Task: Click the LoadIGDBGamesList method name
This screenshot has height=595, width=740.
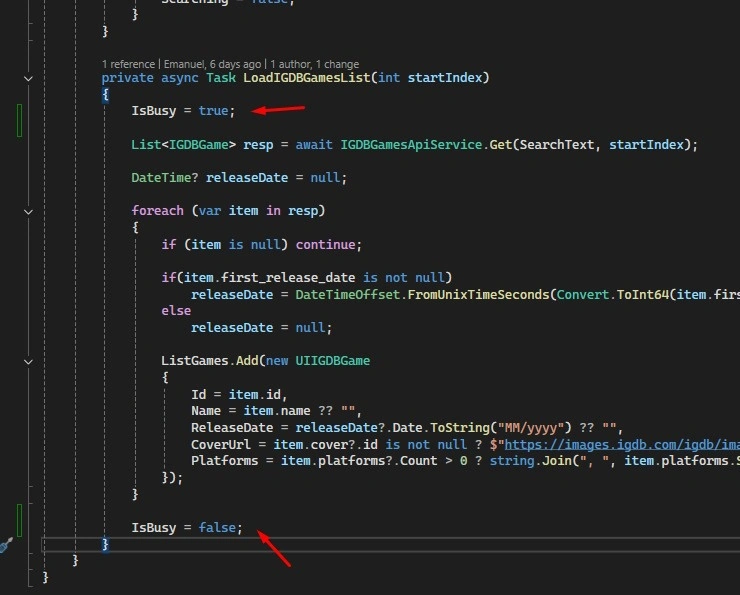Action: pos(307,77)
